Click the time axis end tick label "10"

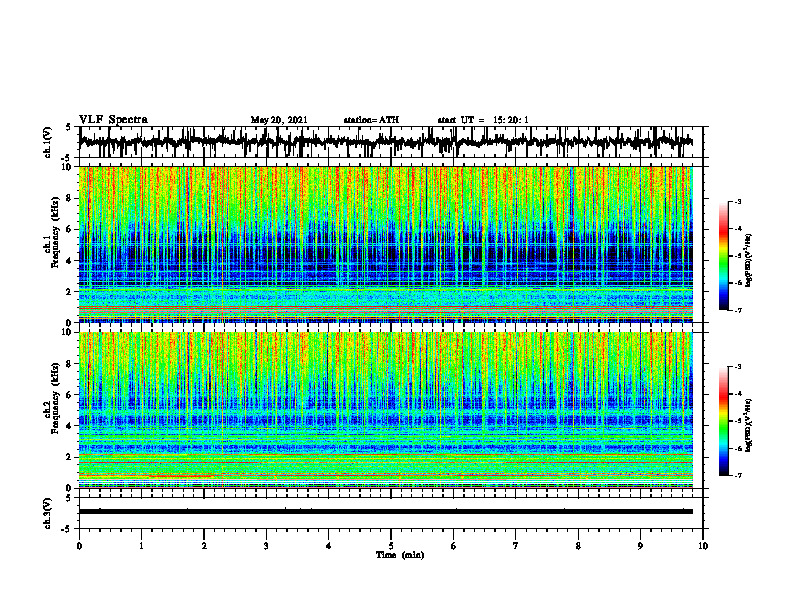tap(703, 546)
